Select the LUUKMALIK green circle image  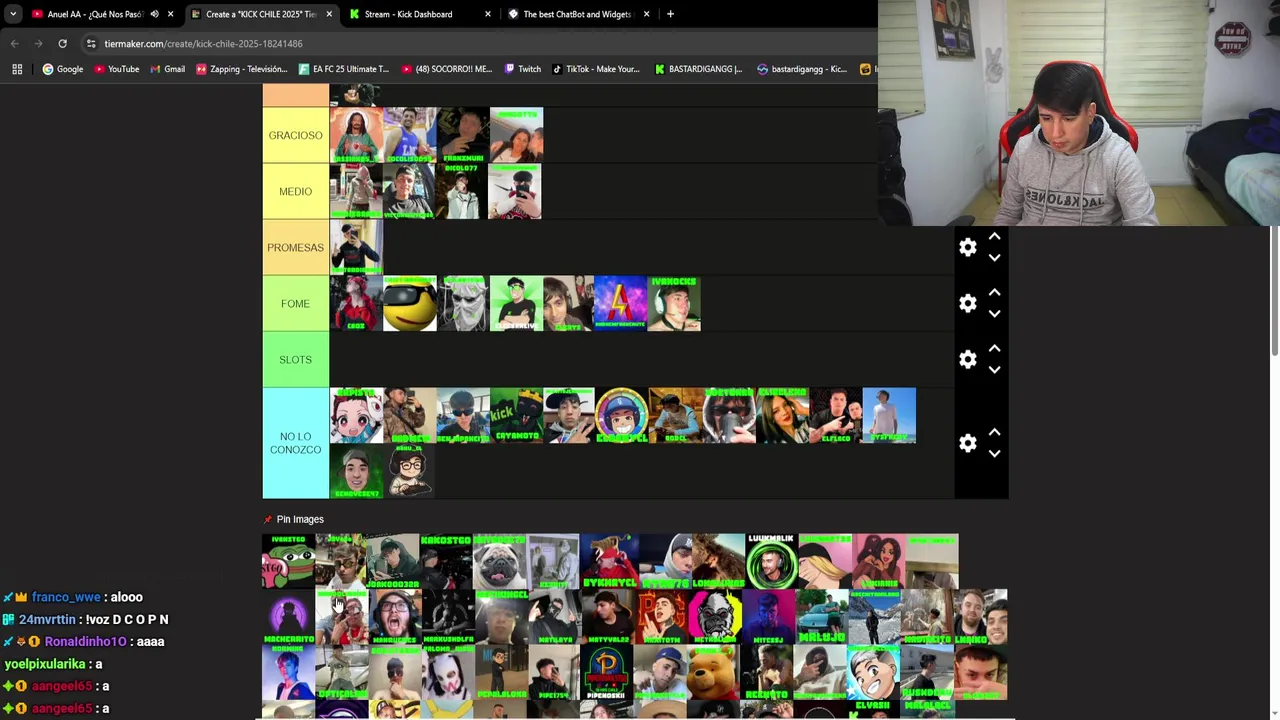coord(771,561)
